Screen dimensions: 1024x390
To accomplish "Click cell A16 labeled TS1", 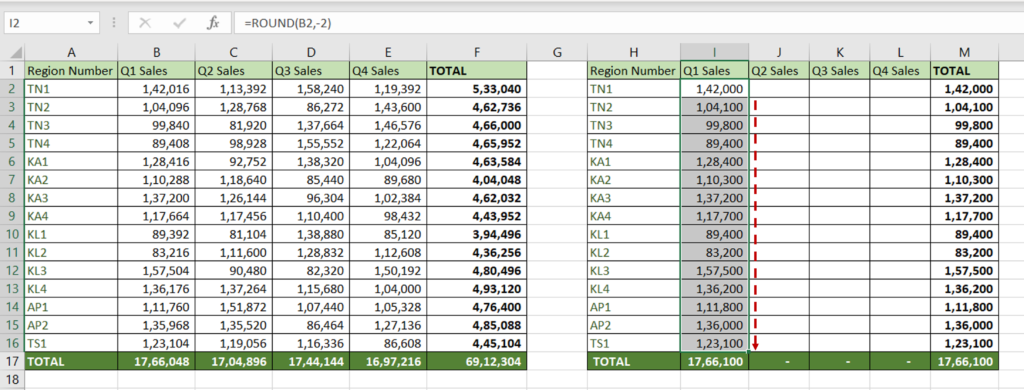I will (x=71, y=343).
